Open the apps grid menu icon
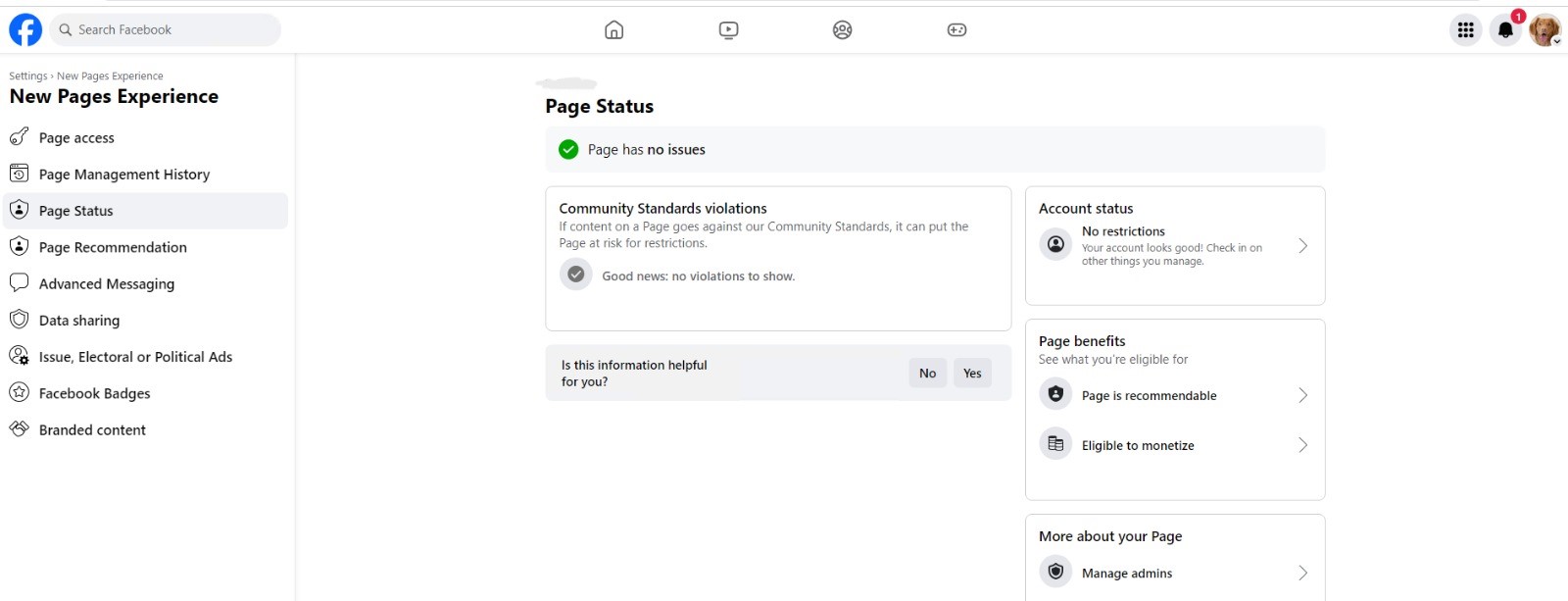The image size is (1568, 601). pyautogui.click(x=1465, y=29)
